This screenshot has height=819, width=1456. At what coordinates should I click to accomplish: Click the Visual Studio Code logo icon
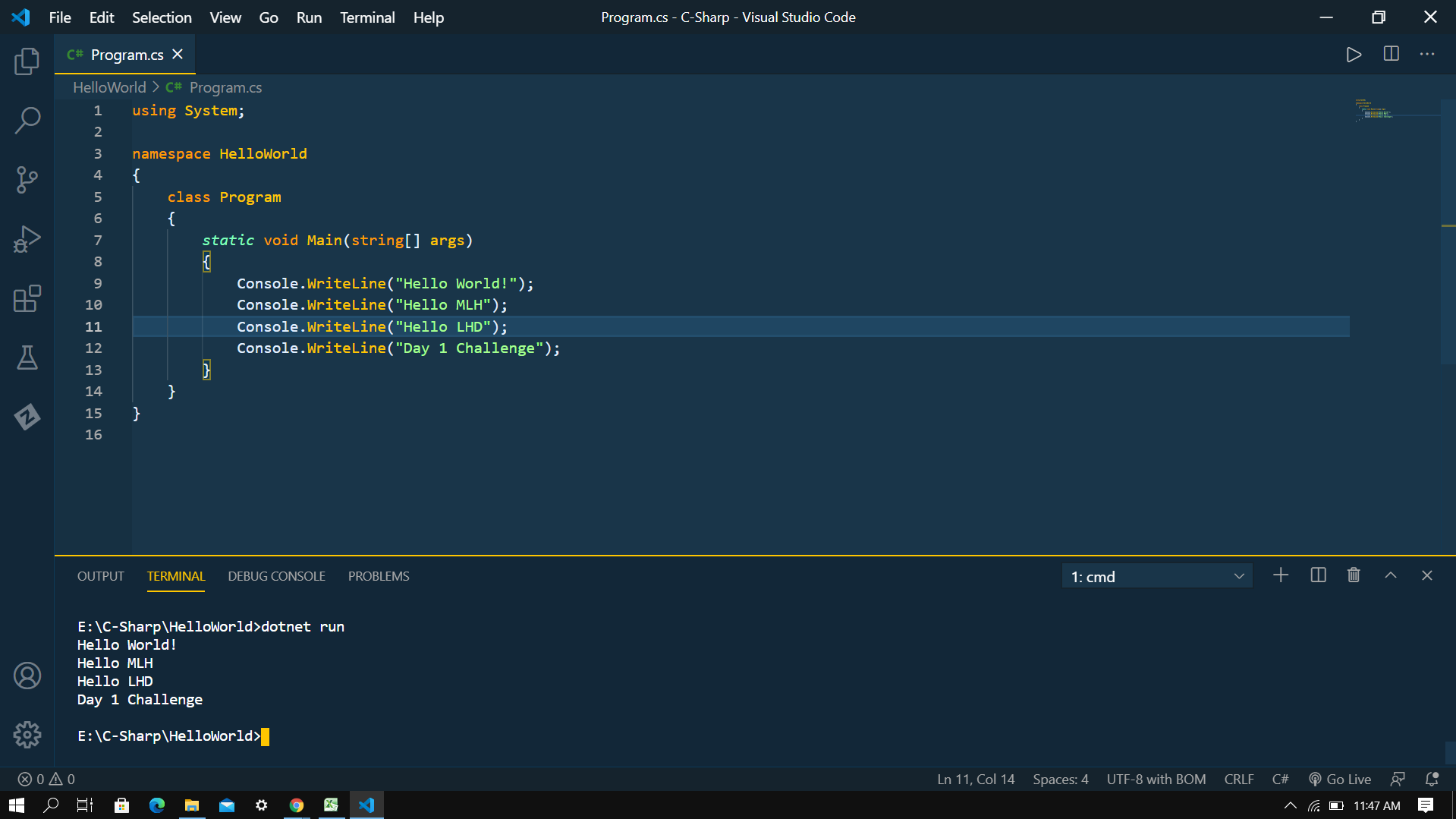(x=21, y=17)
